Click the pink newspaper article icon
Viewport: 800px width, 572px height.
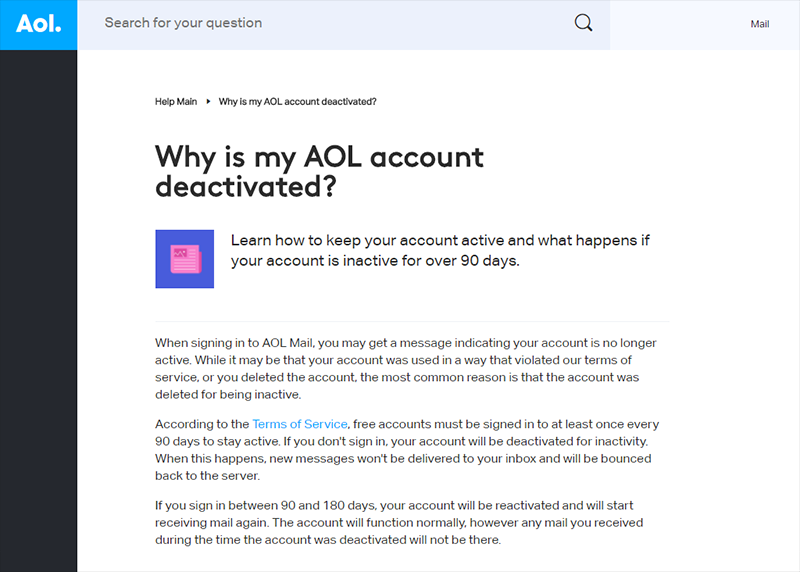click(185, 259)
